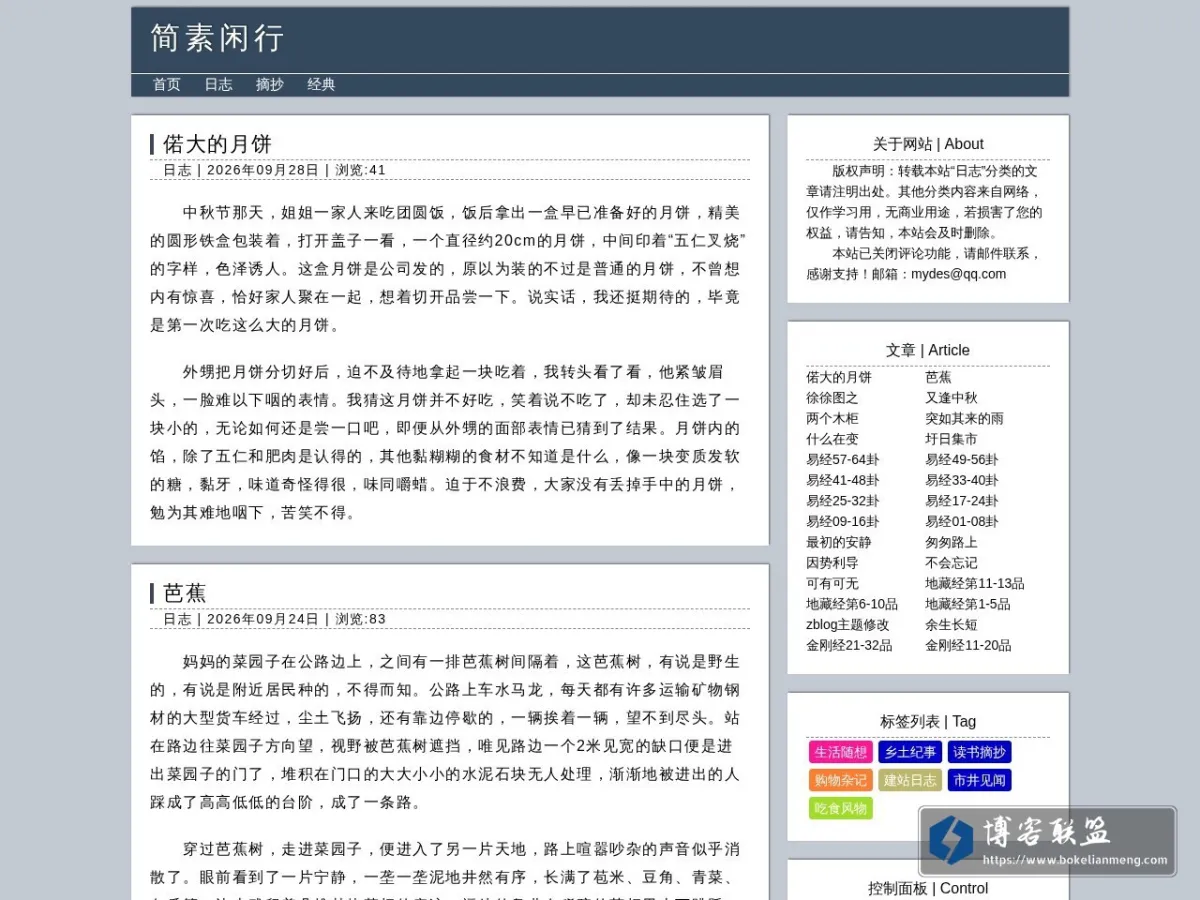Image resolution: width=1200 pixels, height=900 pixels.
Task: Select the 吃食风物 tag
Action: click(x=841, y=808)
